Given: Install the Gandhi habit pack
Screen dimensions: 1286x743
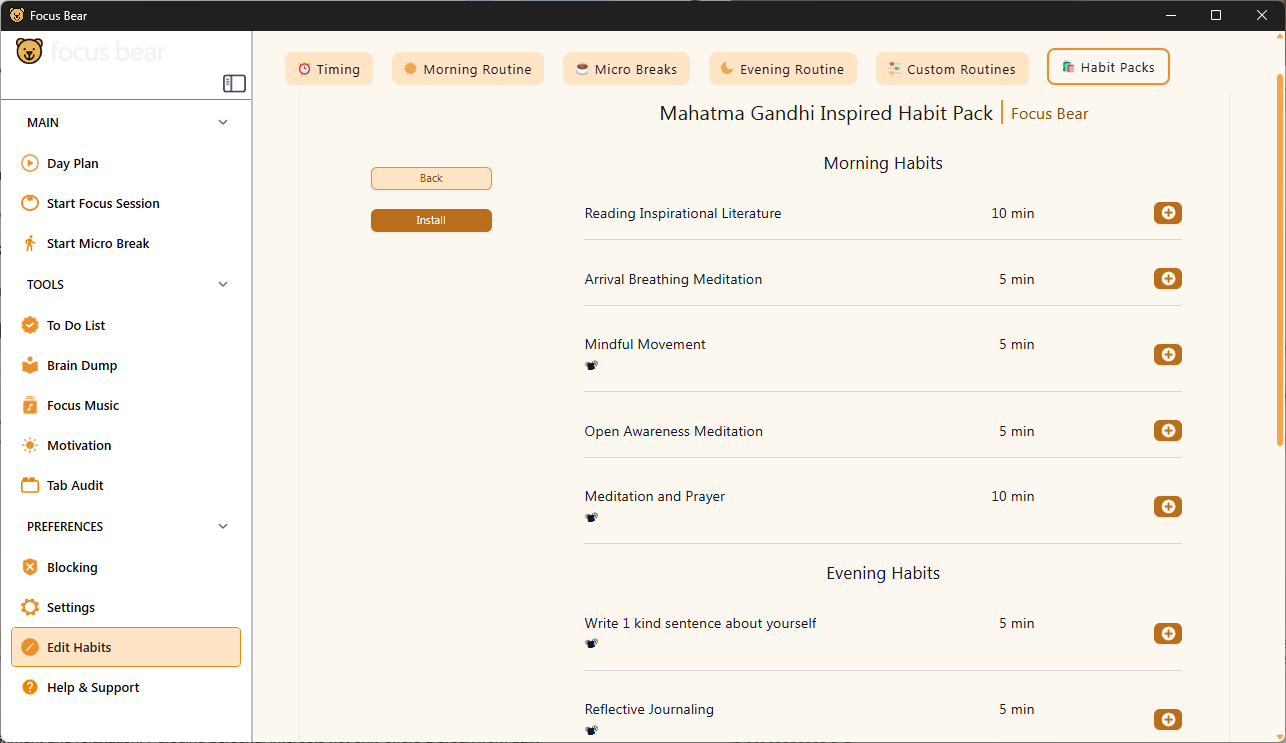Looking at the screenshot, I should coord(431,220).
